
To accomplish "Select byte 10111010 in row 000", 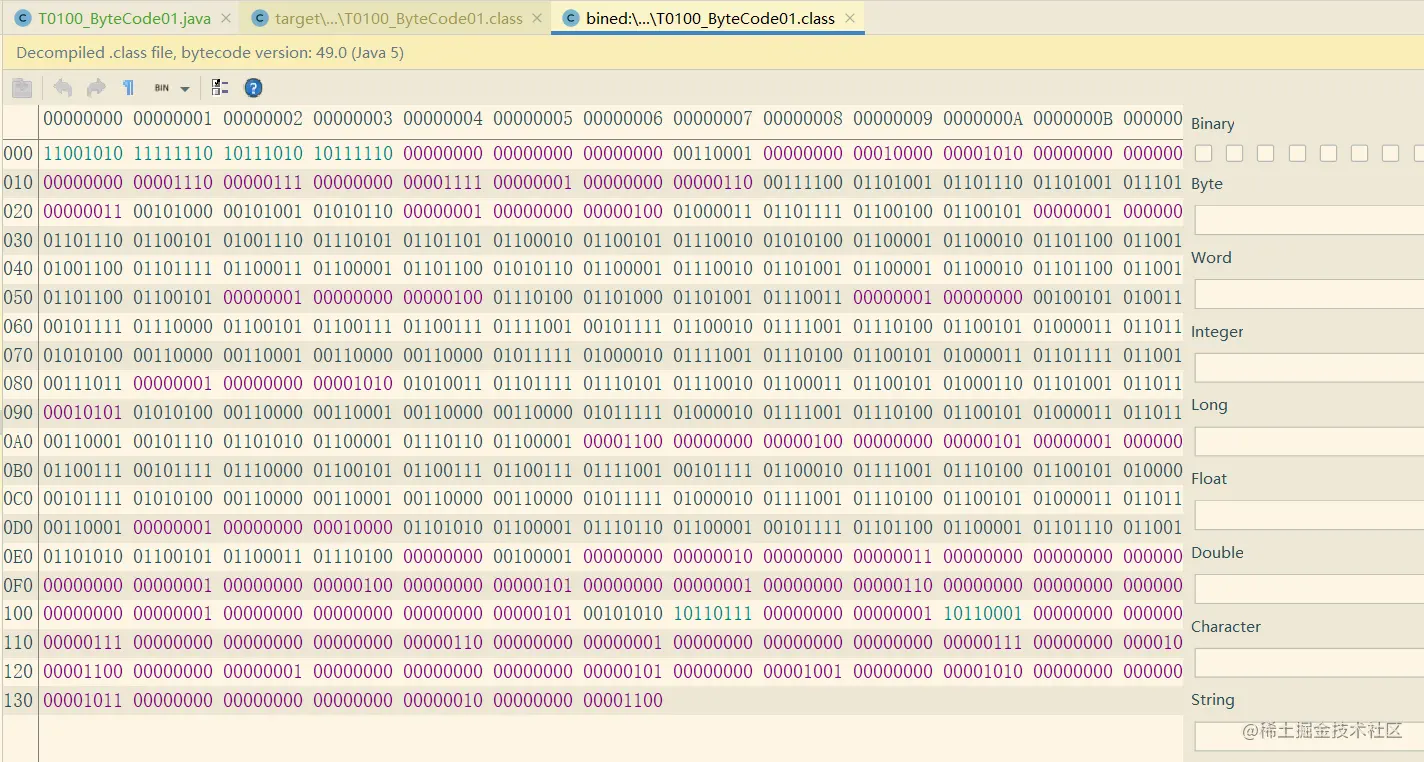I will click(263, 153).
